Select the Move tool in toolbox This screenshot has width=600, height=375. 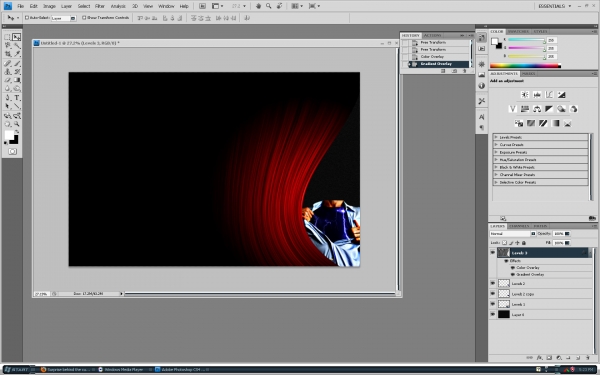tap(16, 37)
